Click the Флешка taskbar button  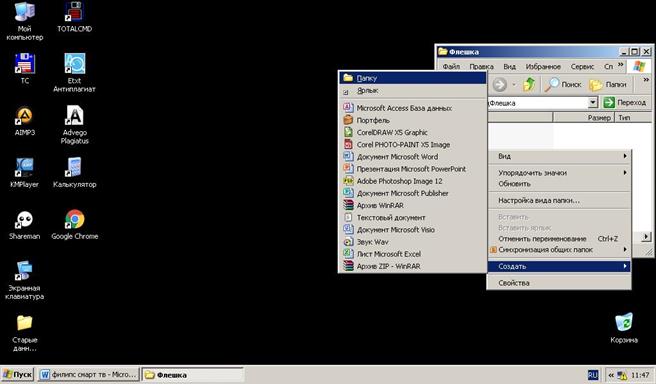pyautogui.click(x=192, y=375)
